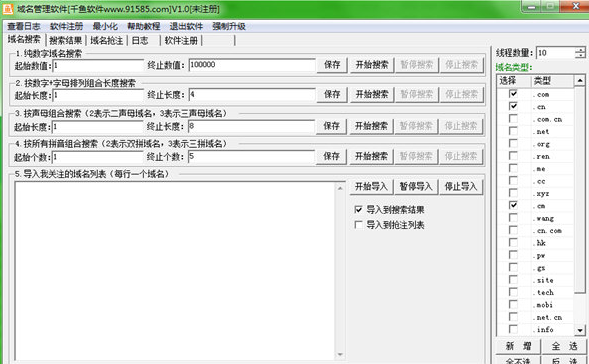Click the 强制升级 menu item

(229, 26)
